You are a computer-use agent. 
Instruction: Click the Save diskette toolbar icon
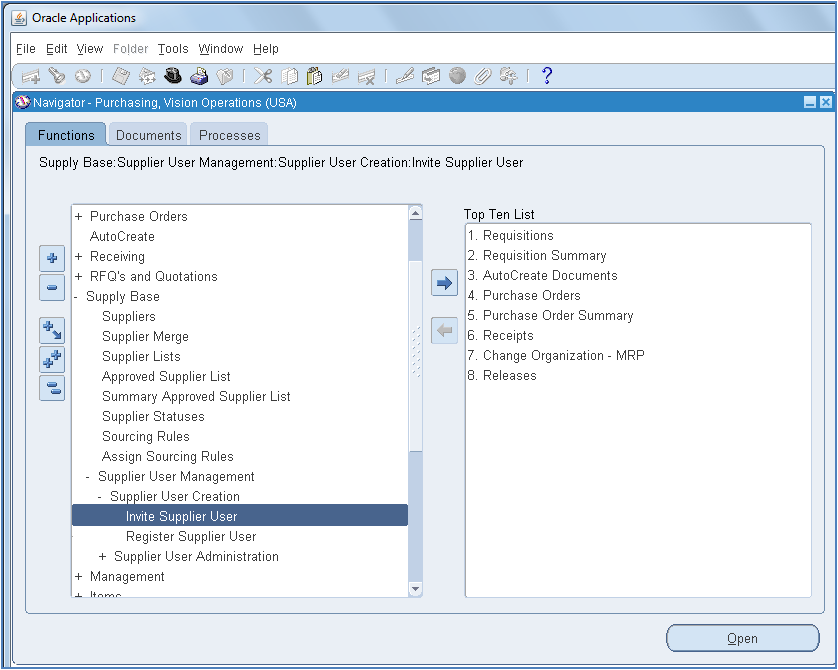(121, 76)
